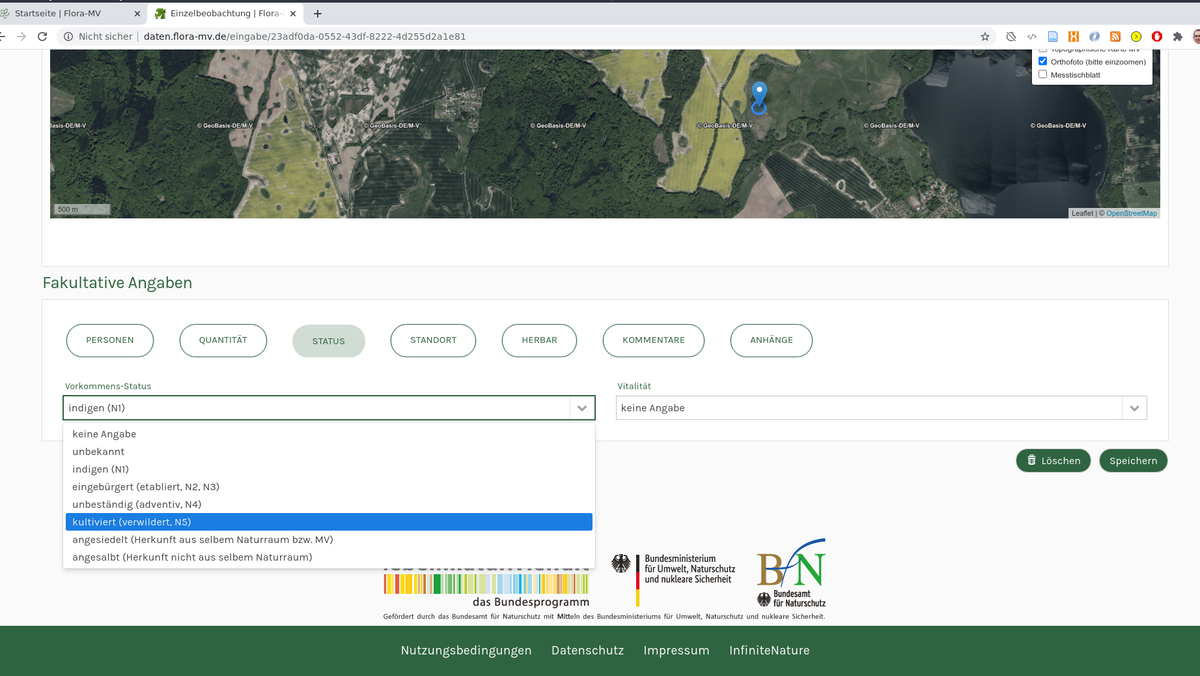Choose 'angesiedelt (Herkunft aus selbem Naturraum bzw. MV)'
The width and height of the screenshot is (1200, 676).
pos(329,539)
